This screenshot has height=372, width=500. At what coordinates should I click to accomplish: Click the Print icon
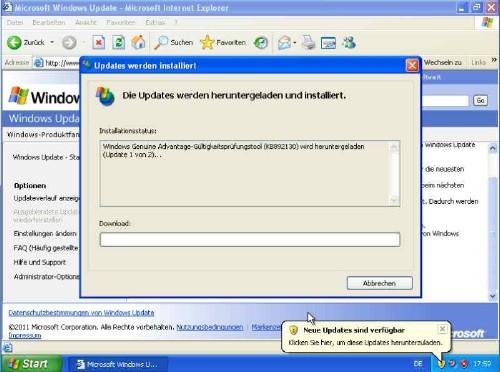[309, 43]
